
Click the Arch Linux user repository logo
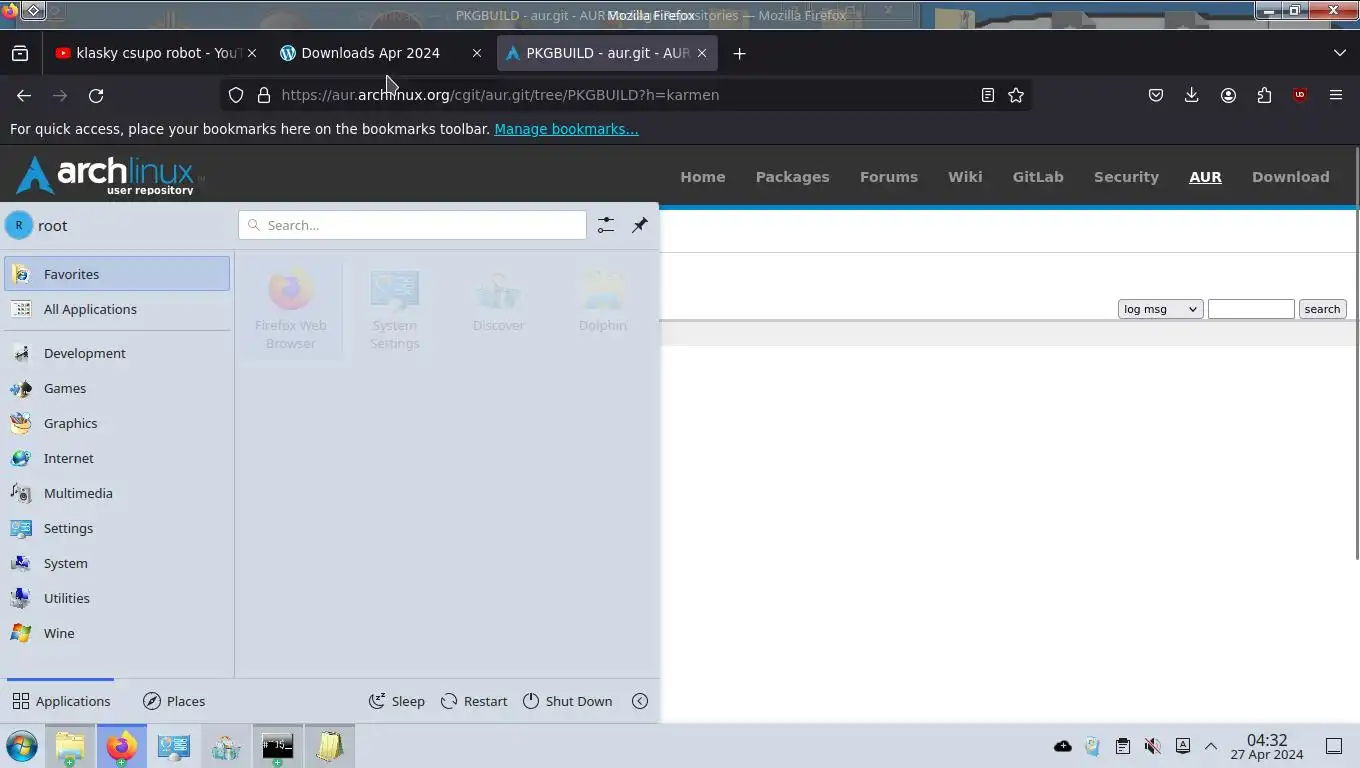pos(110,175)
